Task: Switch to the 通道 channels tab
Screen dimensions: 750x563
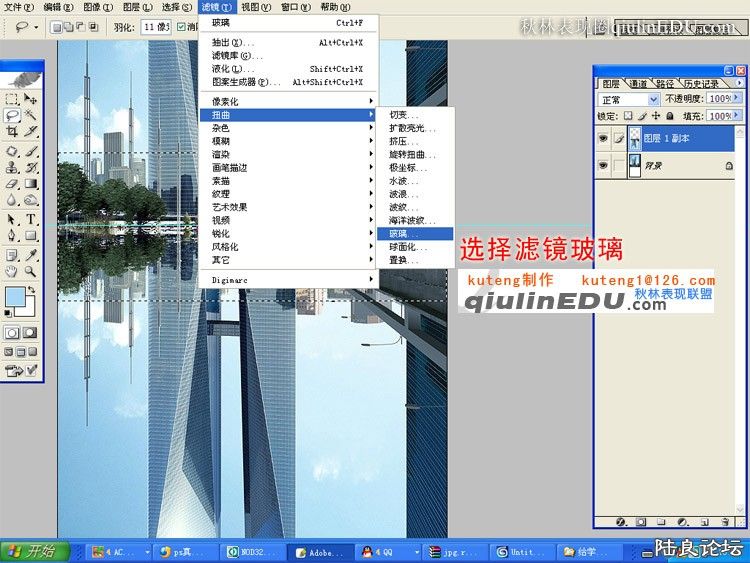Action: (638, 84)
